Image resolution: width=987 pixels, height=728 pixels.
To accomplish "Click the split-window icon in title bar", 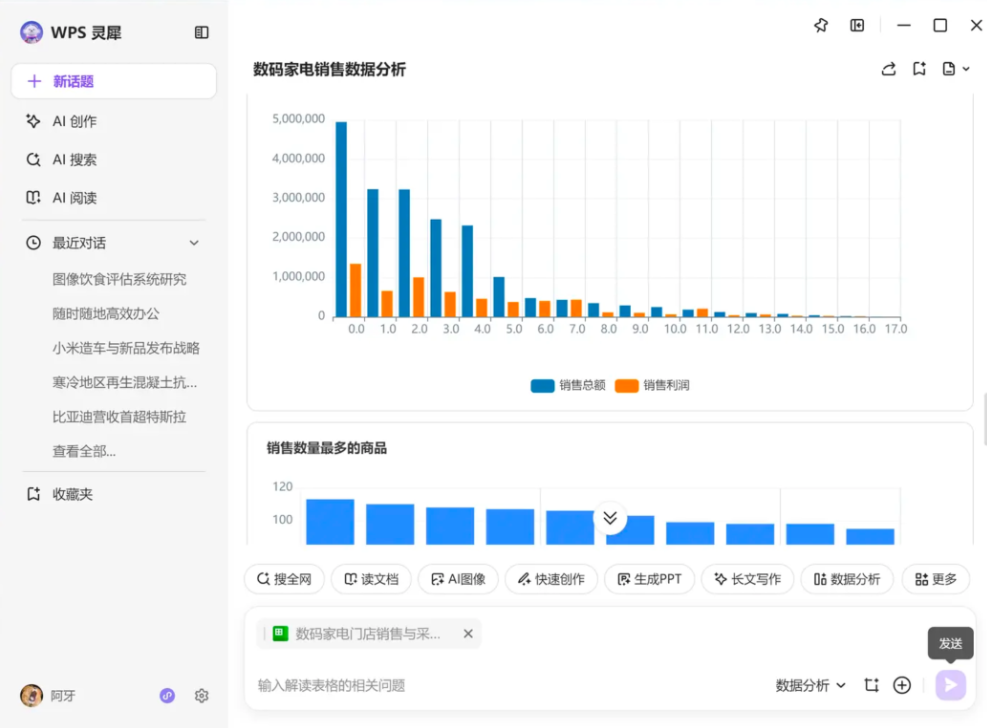I will [x=857, y=25].
